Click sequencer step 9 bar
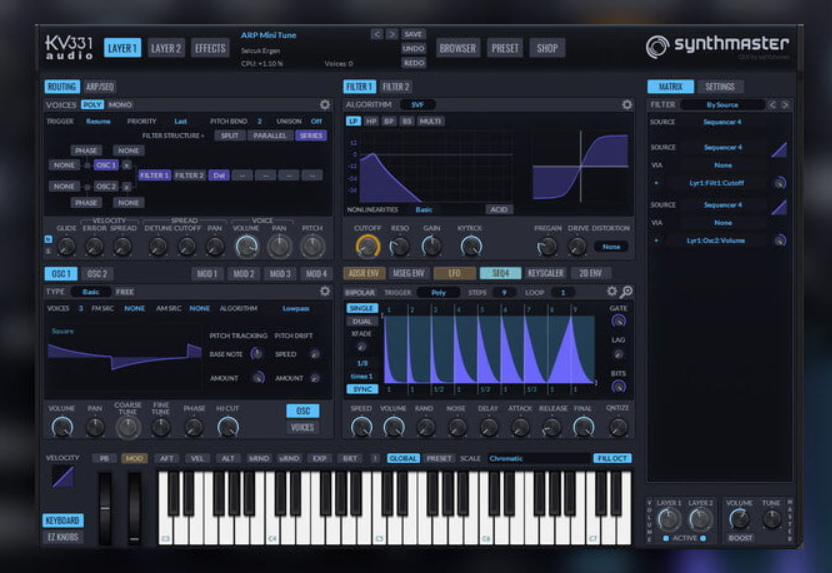The image size is (832, 573). pyautogui.click(x=583, y=349)
